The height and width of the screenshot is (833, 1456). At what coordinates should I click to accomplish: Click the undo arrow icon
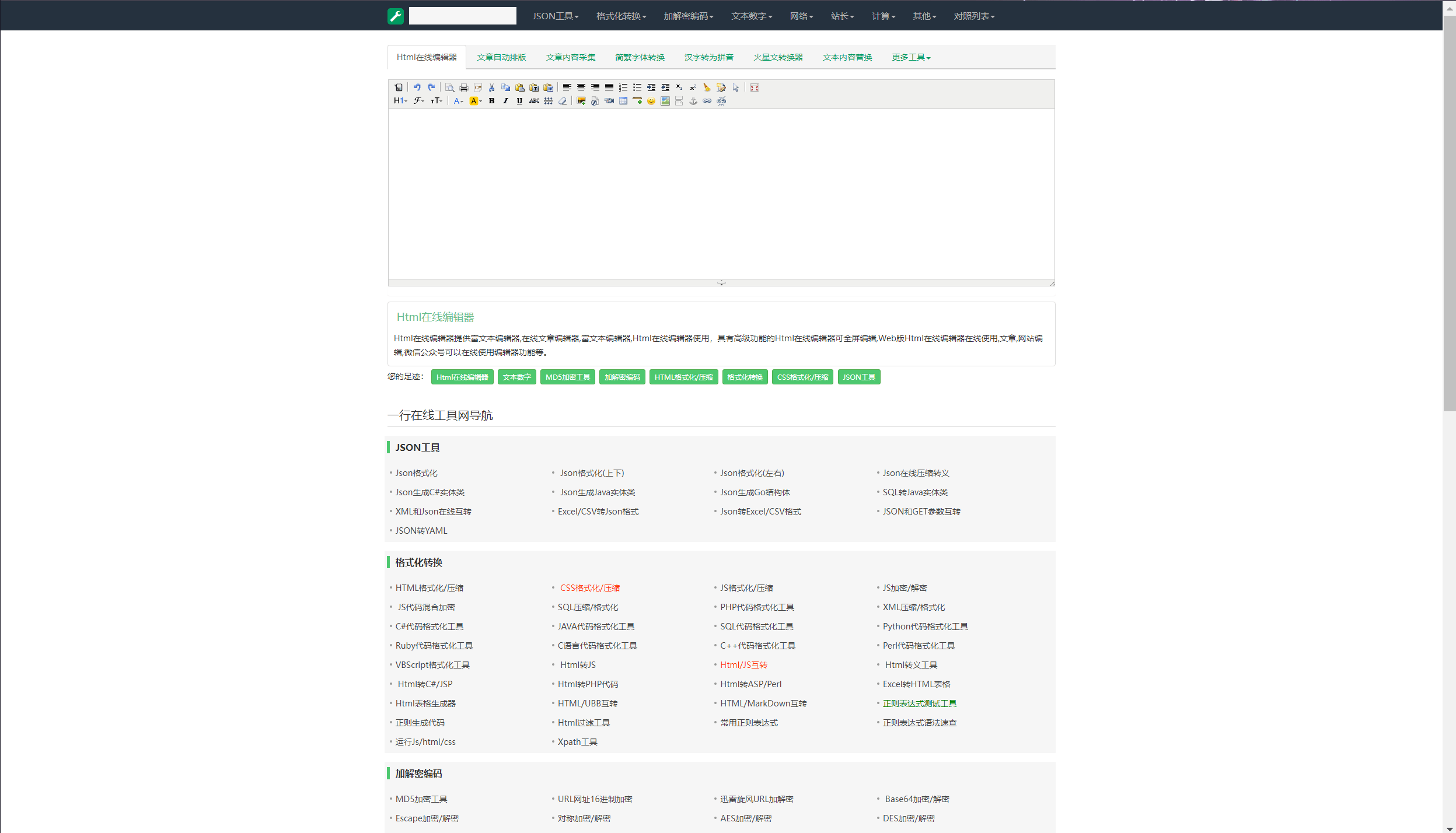417,87
